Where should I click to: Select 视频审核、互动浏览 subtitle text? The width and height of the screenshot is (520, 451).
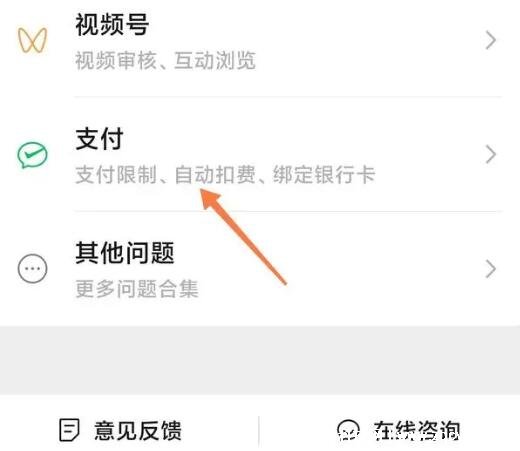[165, 61]
